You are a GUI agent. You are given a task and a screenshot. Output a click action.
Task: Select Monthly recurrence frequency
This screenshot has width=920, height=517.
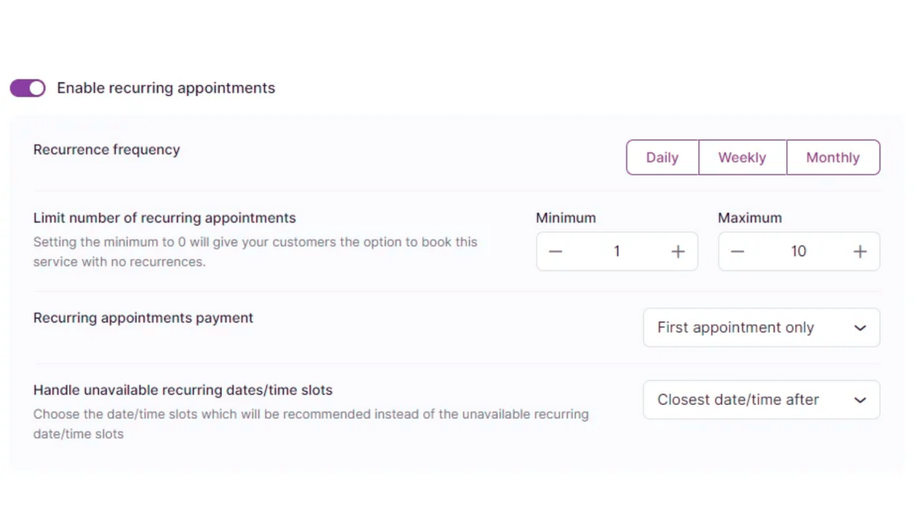833,158
